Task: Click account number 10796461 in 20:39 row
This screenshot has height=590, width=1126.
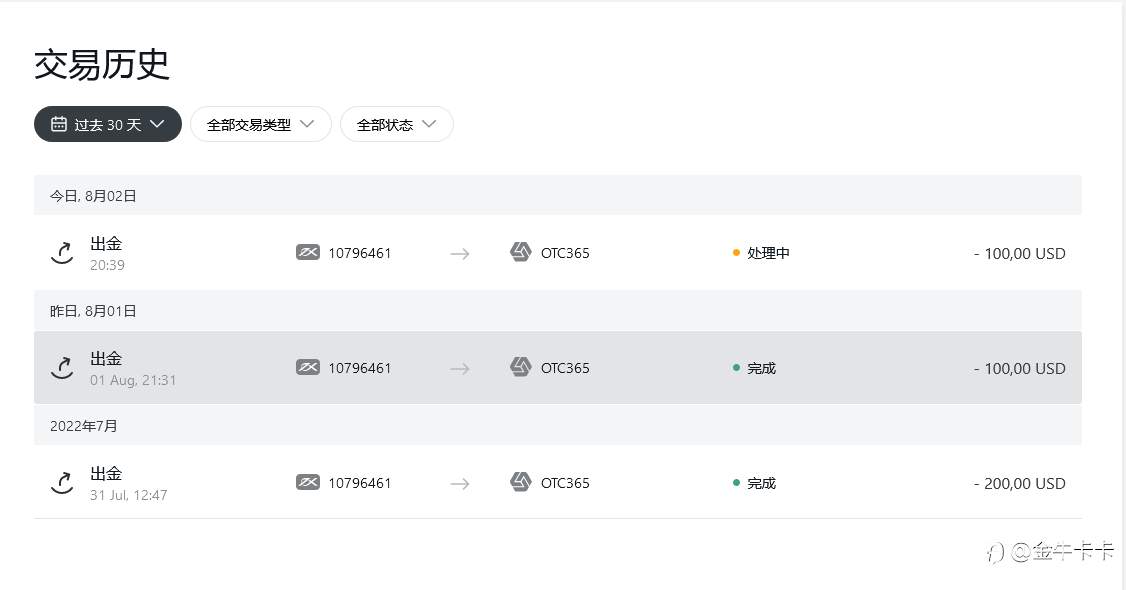Action: click(x=360, y=253)
